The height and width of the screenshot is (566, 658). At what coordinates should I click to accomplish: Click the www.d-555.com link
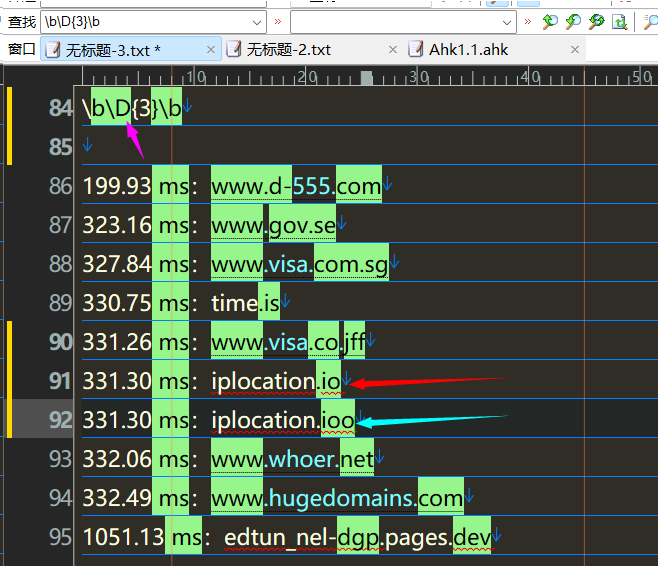pyautogui.click(x=296, y=186)
